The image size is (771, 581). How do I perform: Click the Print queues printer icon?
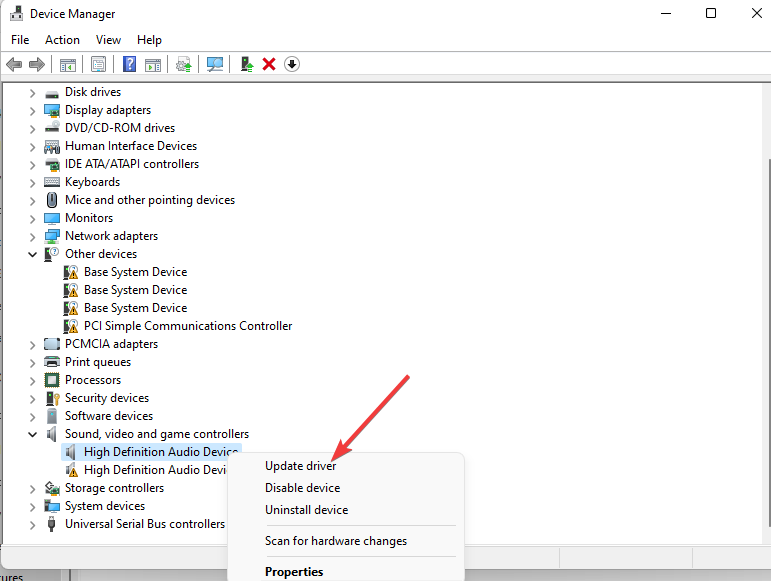[x=52, y=362]
